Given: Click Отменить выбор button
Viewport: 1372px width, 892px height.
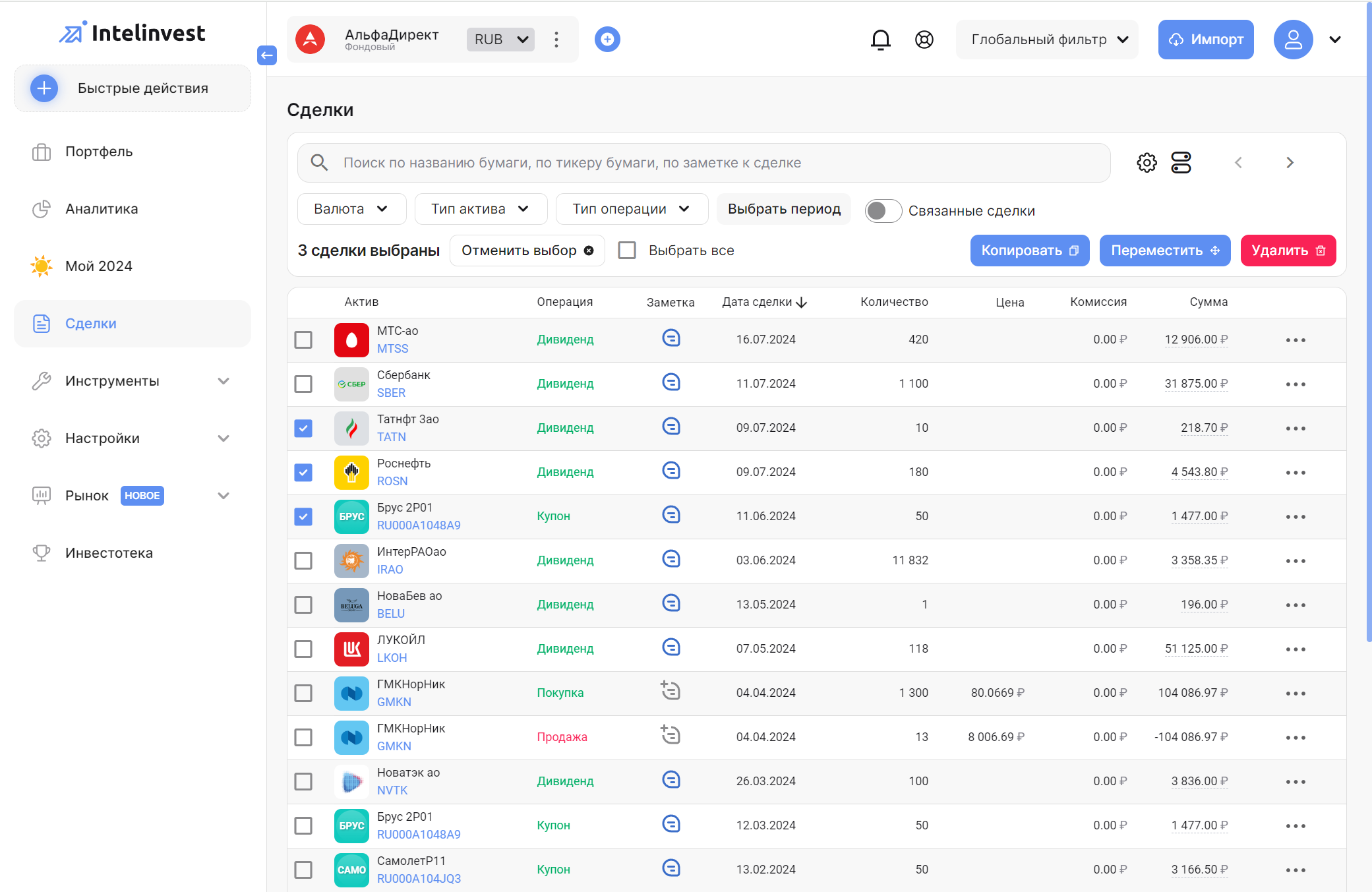Looking at the screenshot, I should (527, 251).
